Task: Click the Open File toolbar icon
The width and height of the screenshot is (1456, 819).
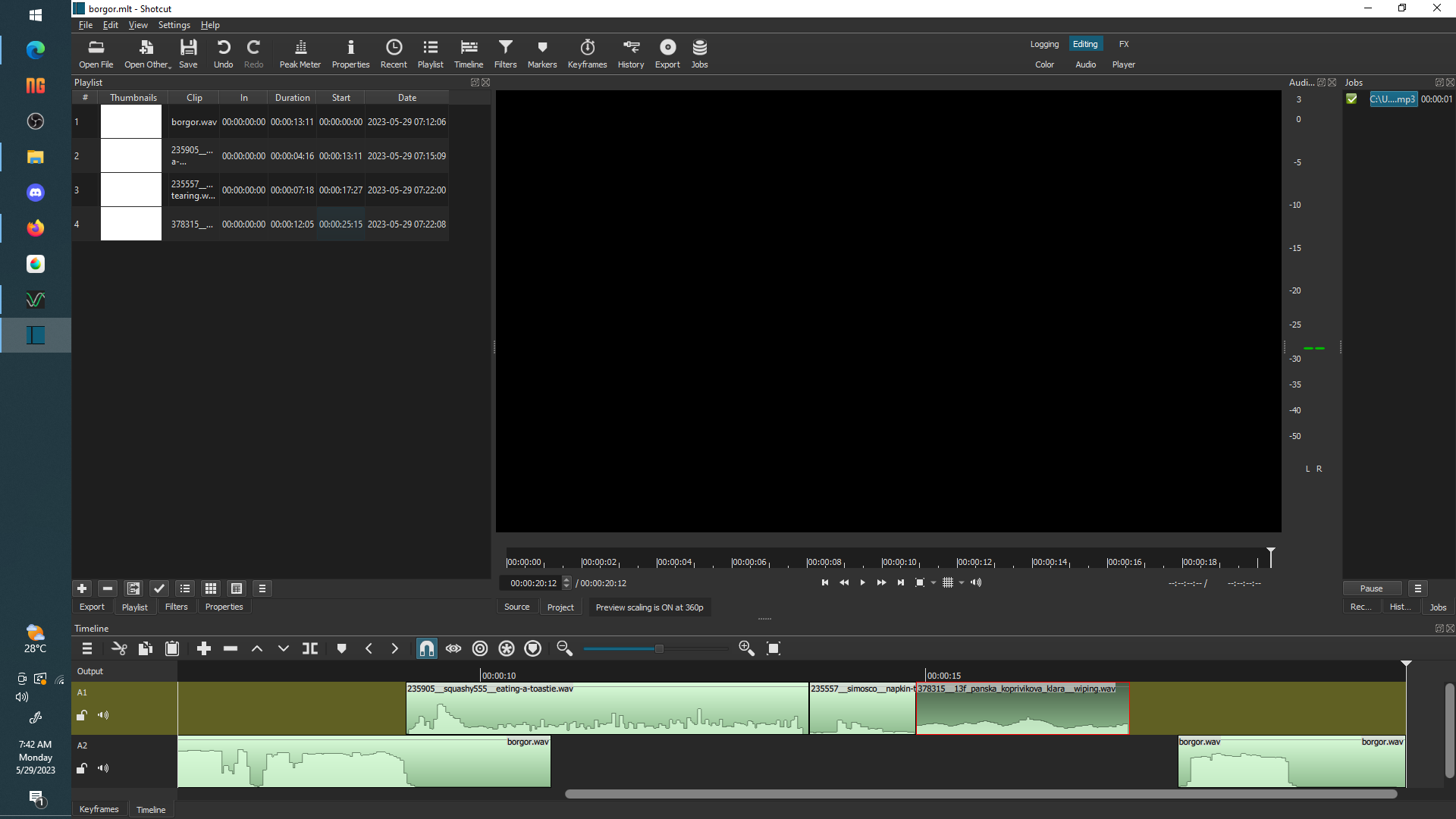Action: (96, 54)
